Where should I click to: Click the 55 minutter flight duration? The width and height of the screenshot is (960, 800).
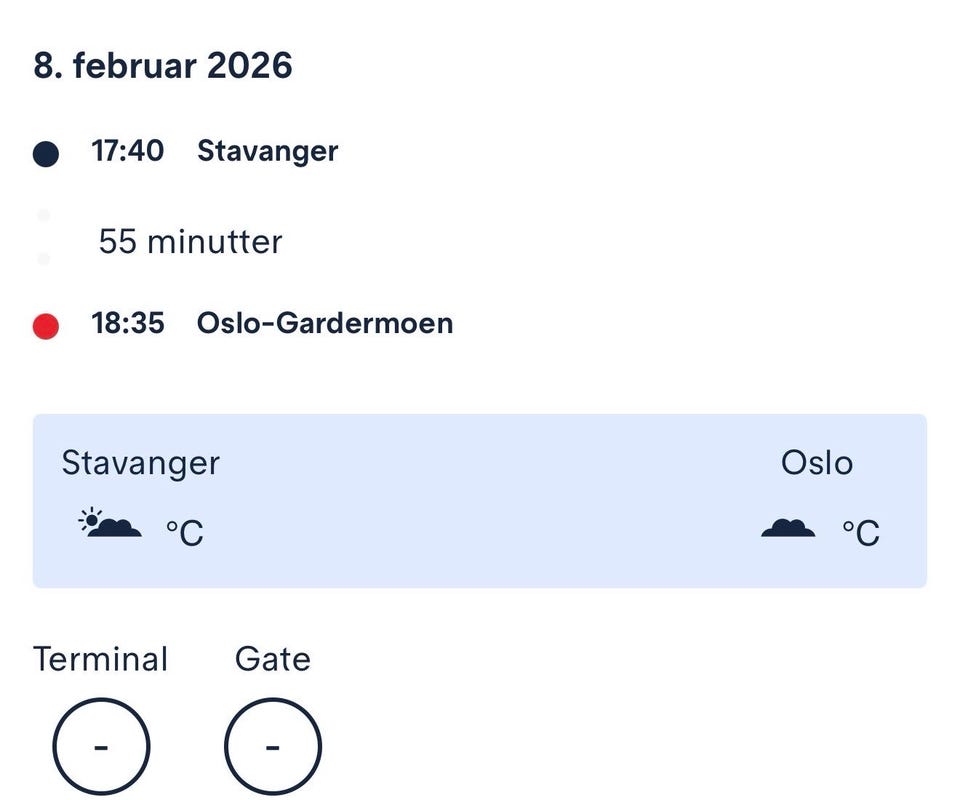point(190,241)
